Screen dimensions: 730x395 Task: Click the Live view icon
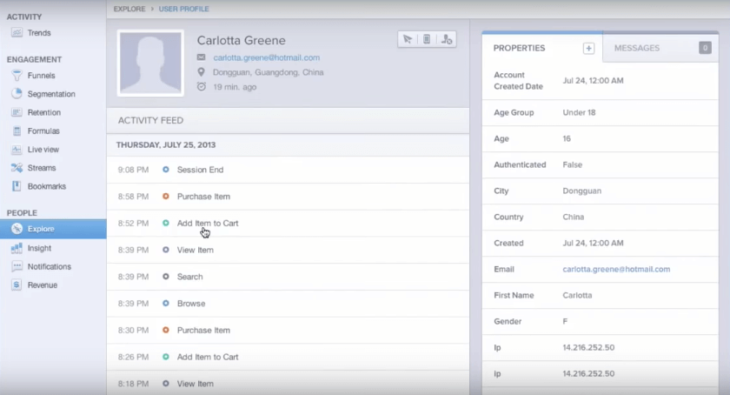17,150
